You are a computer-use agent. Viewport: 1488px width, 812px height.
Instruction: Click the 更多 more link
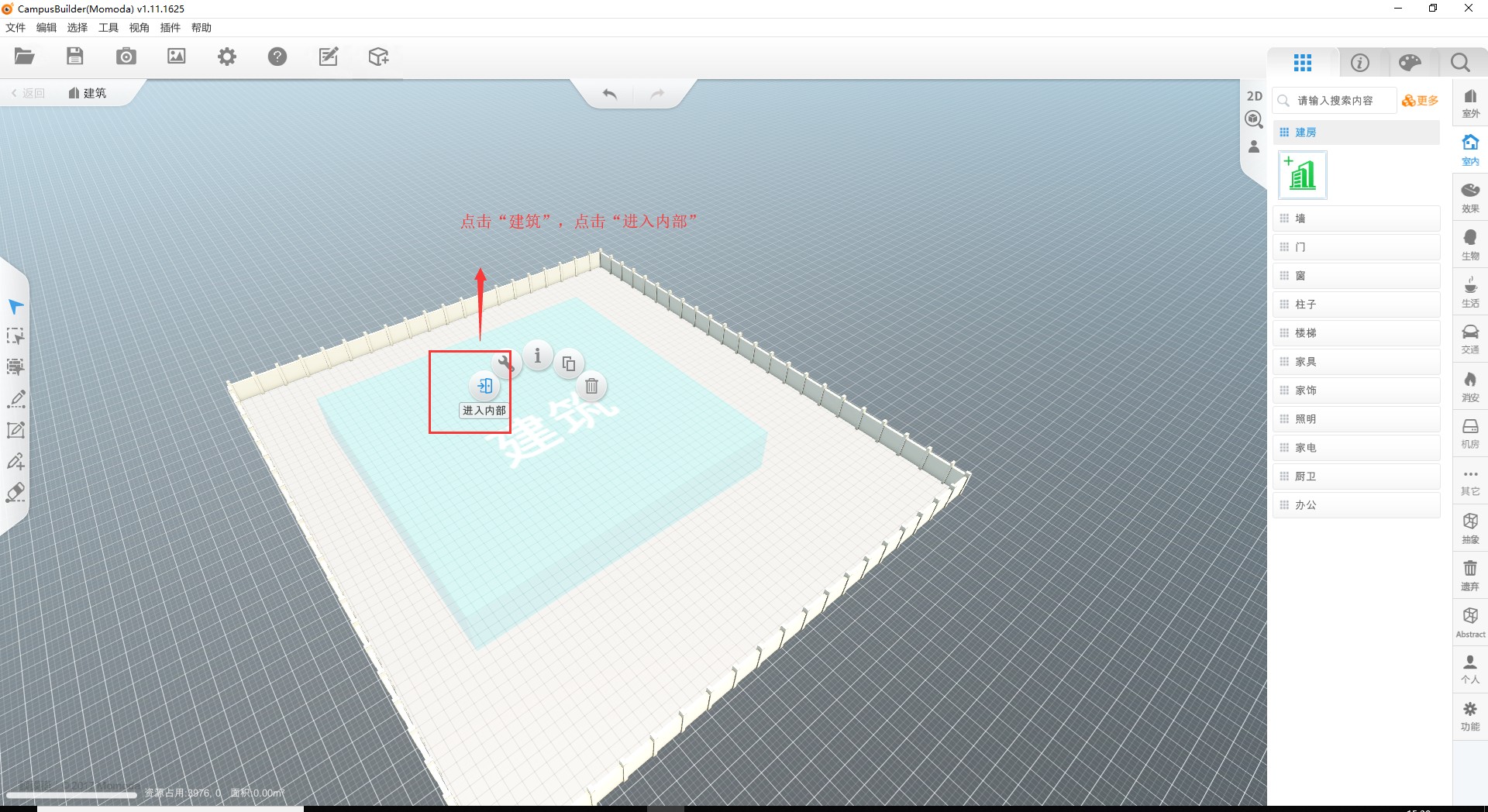coord(1421,101)
